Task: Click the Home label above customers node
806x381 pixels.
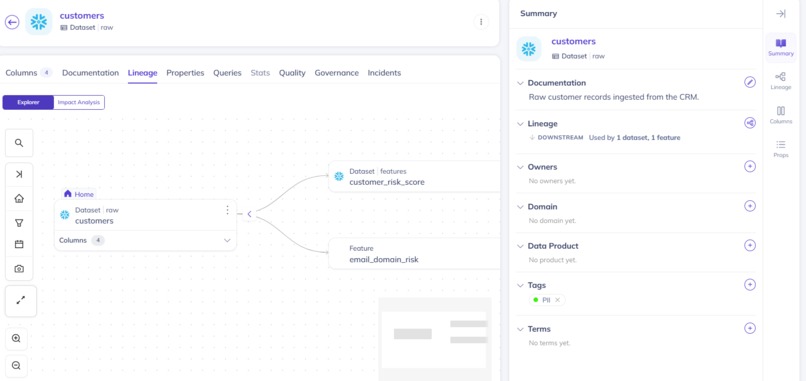Action: (x=79, y=194)
